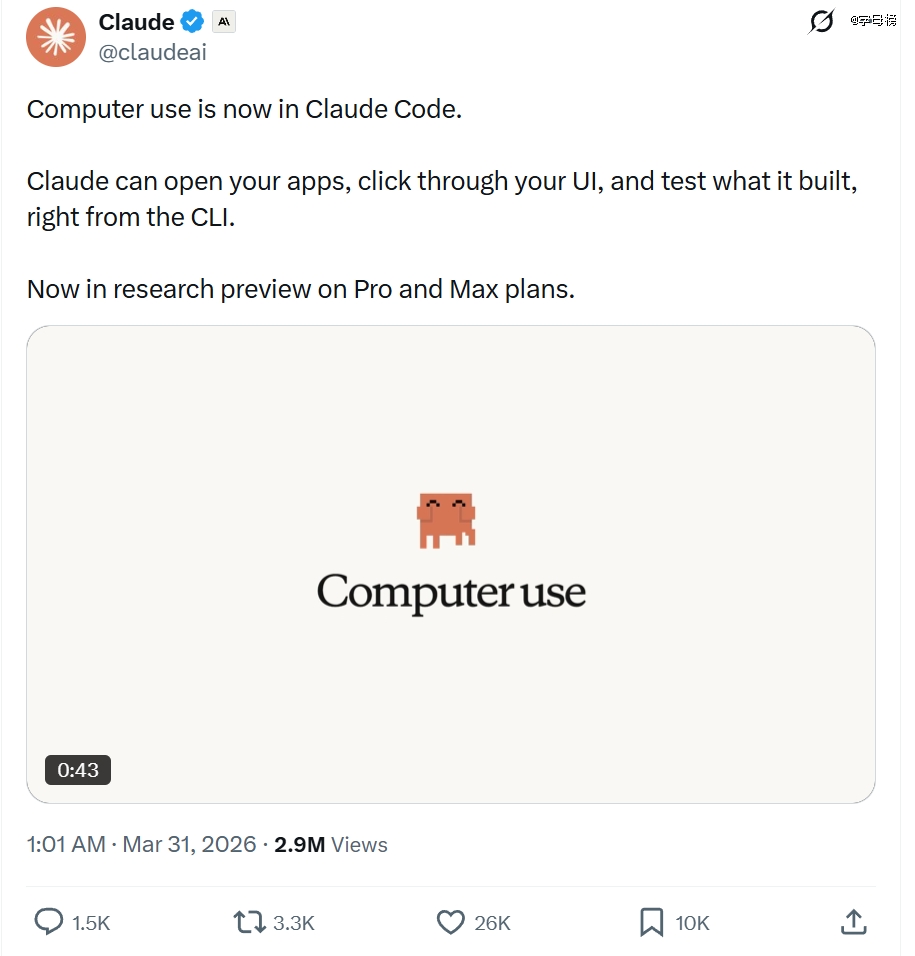Click the reply speech bubble icon
Viewport: 915px width, 956px height.
pyautogui.click(x=48, y=922)
